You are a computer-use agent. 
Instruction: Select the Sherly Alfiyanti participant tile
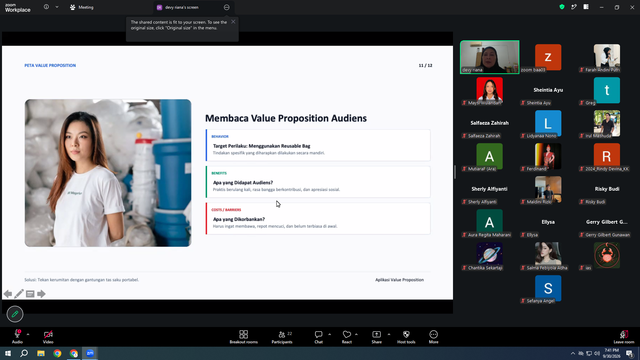click(x=489, y=190)
